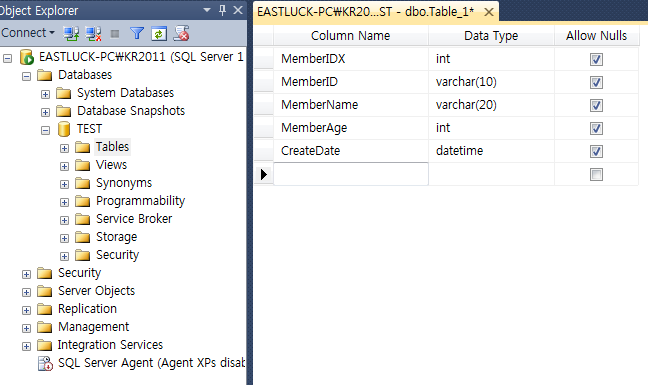
Task: Click Disconnect server toolbar icon
Action: pyautogui.click(x=93, y=33)
